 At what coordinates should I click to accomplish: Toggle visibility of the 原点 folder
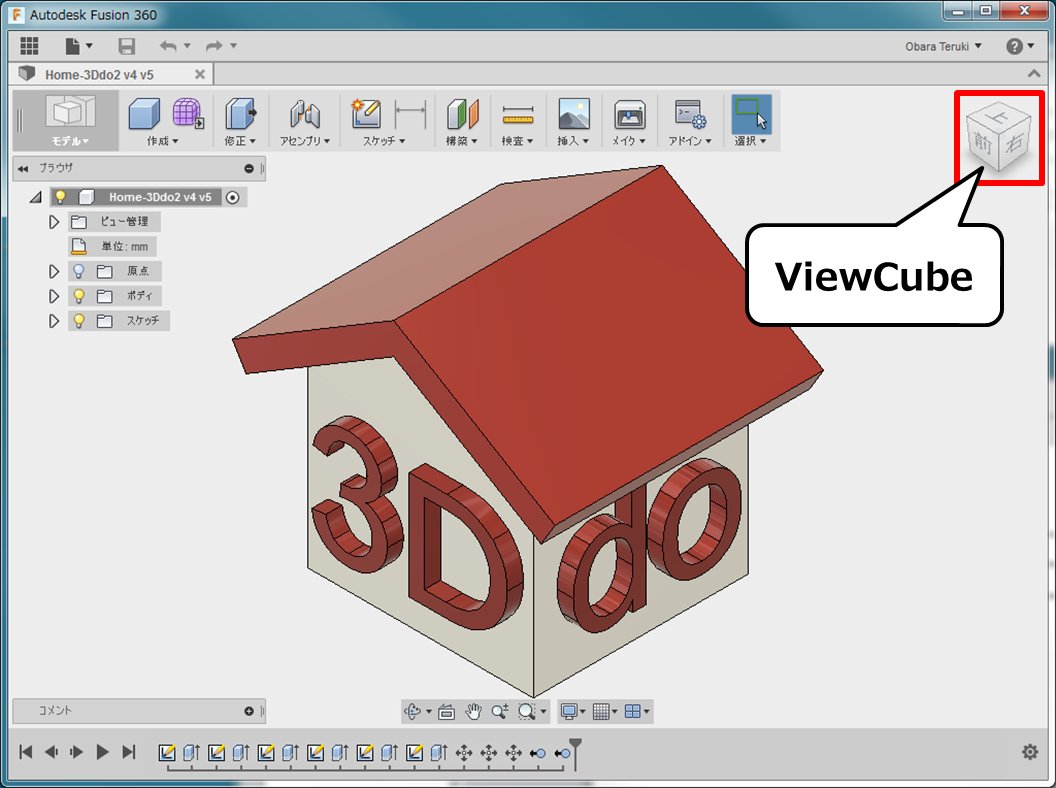pyautogui.click(x=77, y=271)
